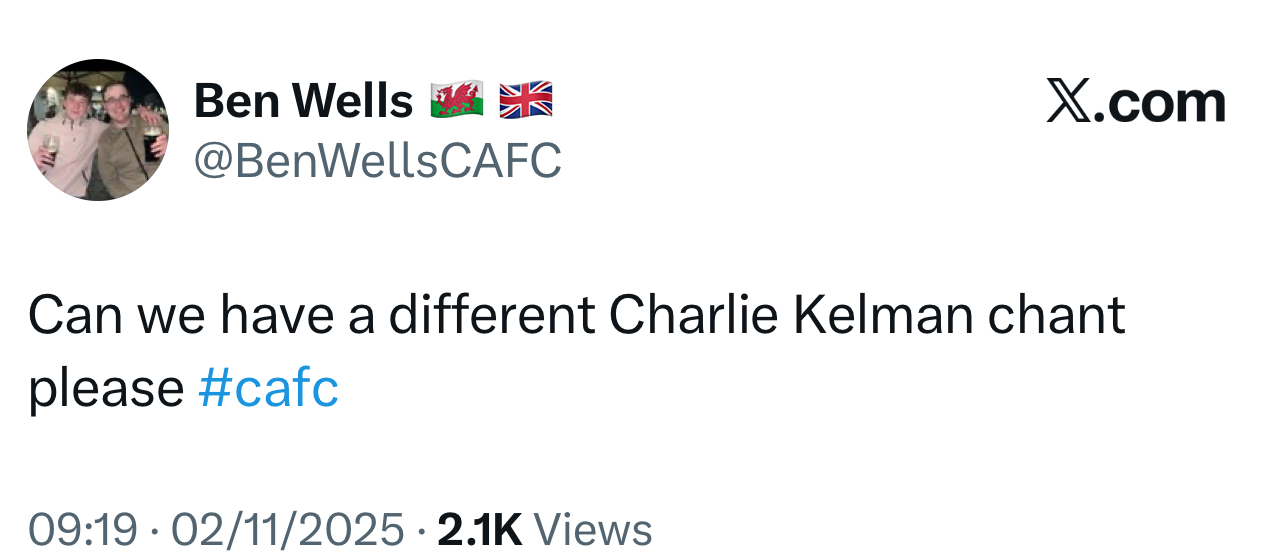Click the Union Jack flag emoji
The width and height of the screenshot is (1284, 554).
tap(526, 100)
